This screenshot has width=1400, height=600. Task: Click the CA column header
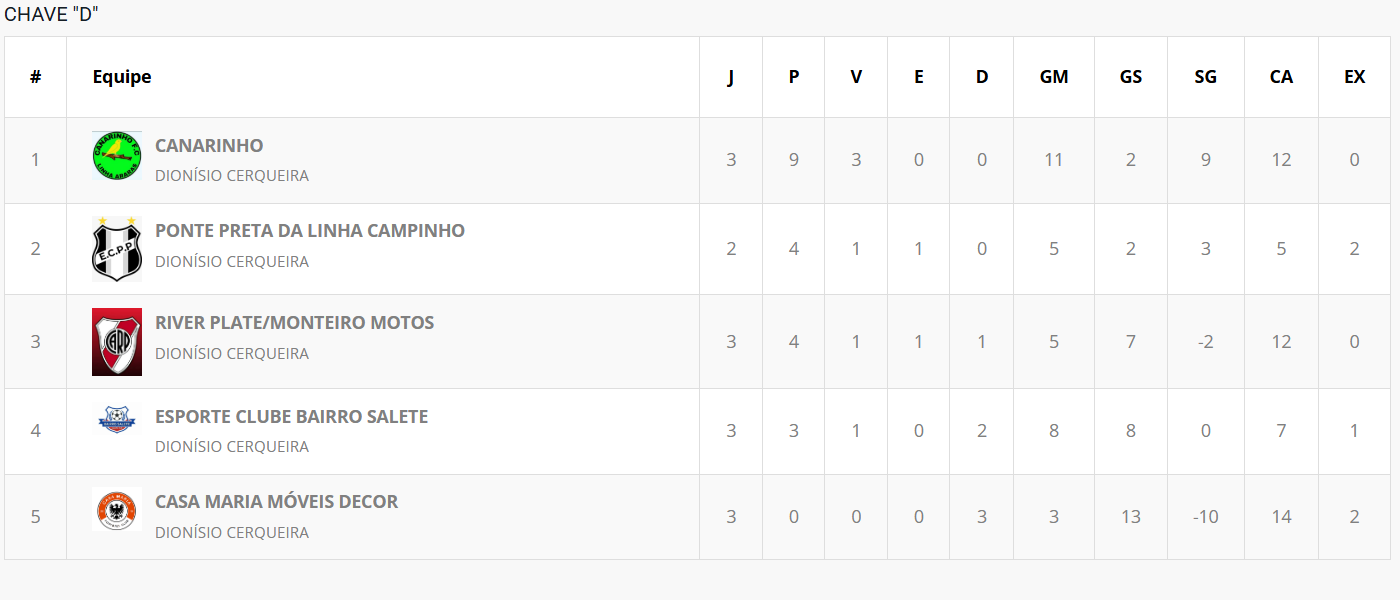pyautogui.click(x=1281, y=77)
